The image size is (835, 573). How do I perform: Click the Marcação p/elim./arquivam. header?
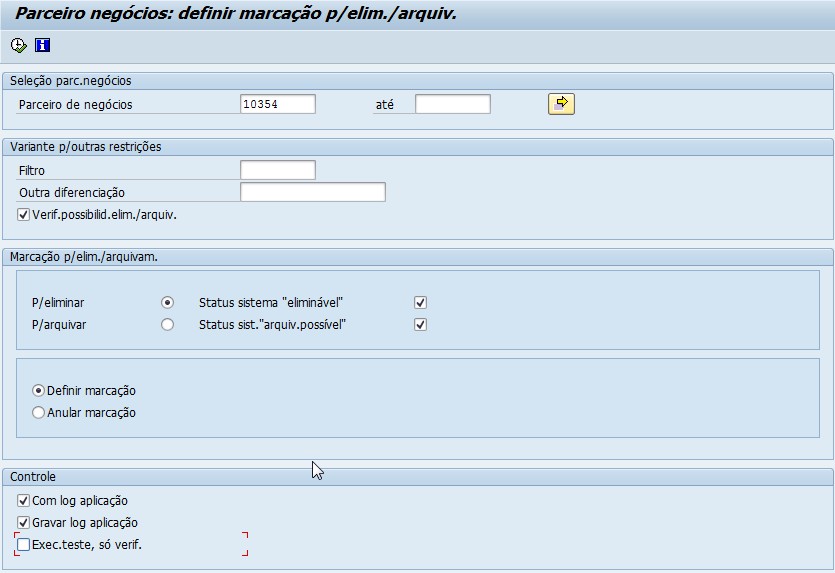pyautogui.click(x=84, y=257)
